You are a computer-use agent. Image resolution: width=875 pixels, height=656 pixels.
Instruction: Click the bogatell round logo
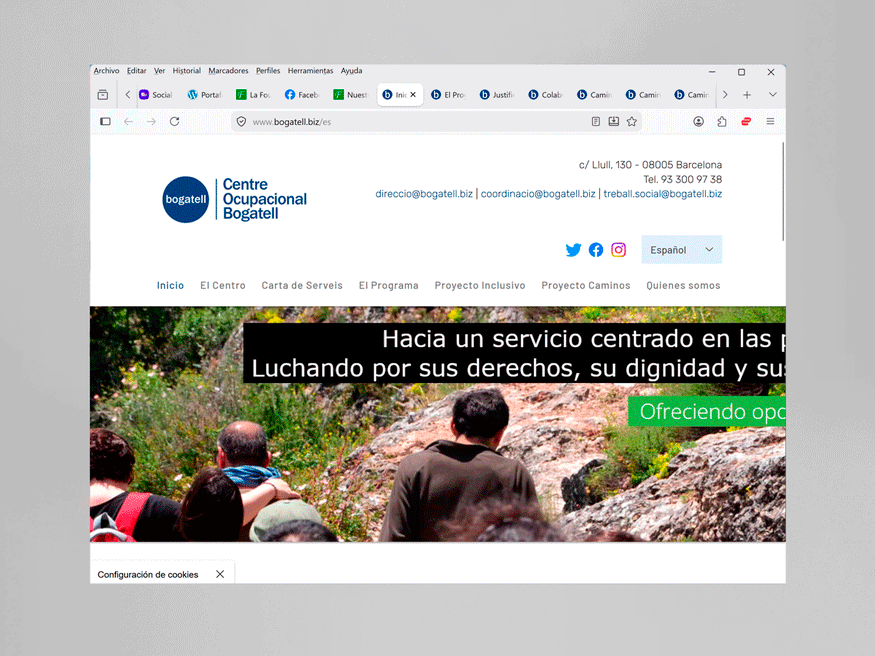pos(185,199)
